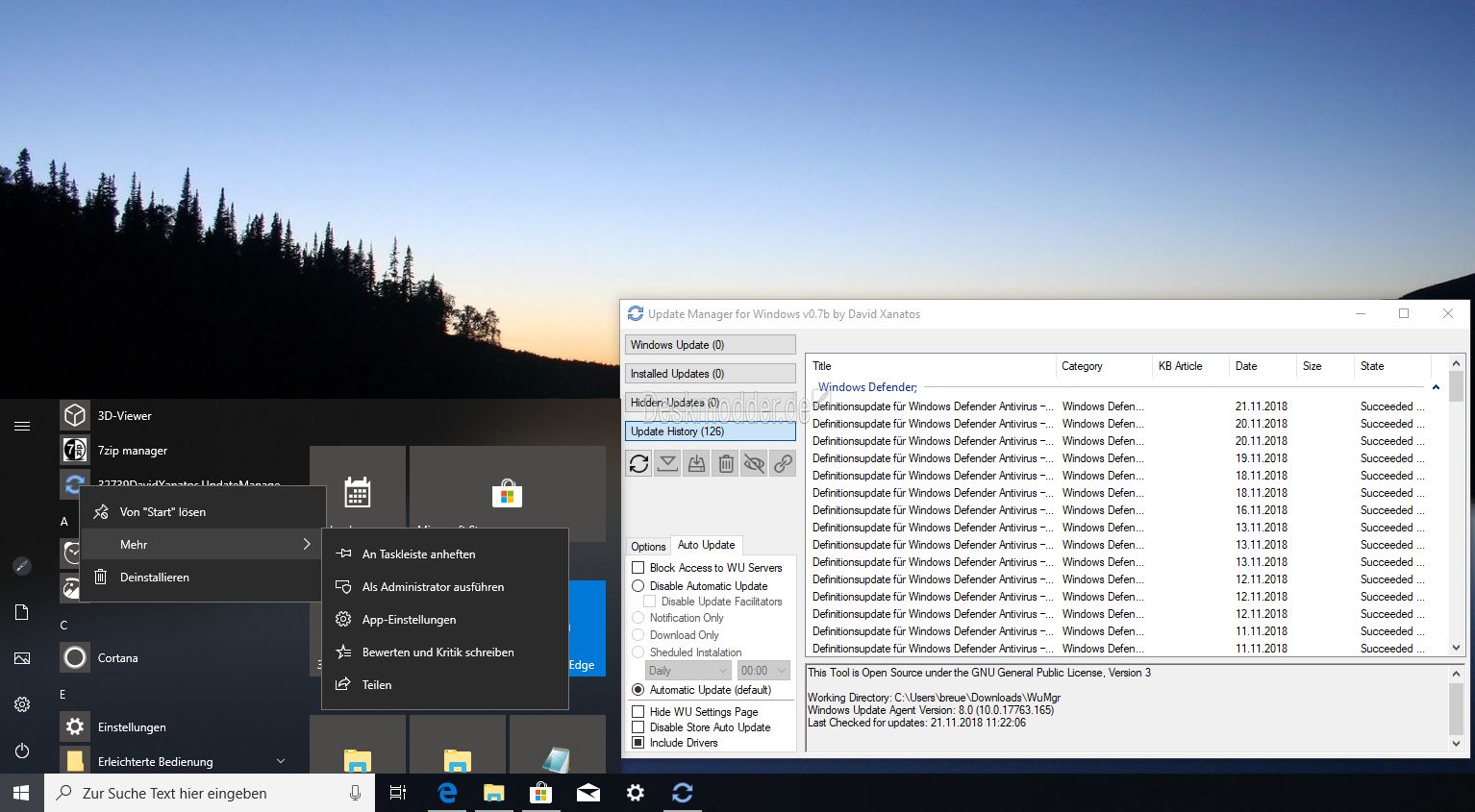Open File Explorer from the taskbar

pyautogui.click(x=494, y=793)
